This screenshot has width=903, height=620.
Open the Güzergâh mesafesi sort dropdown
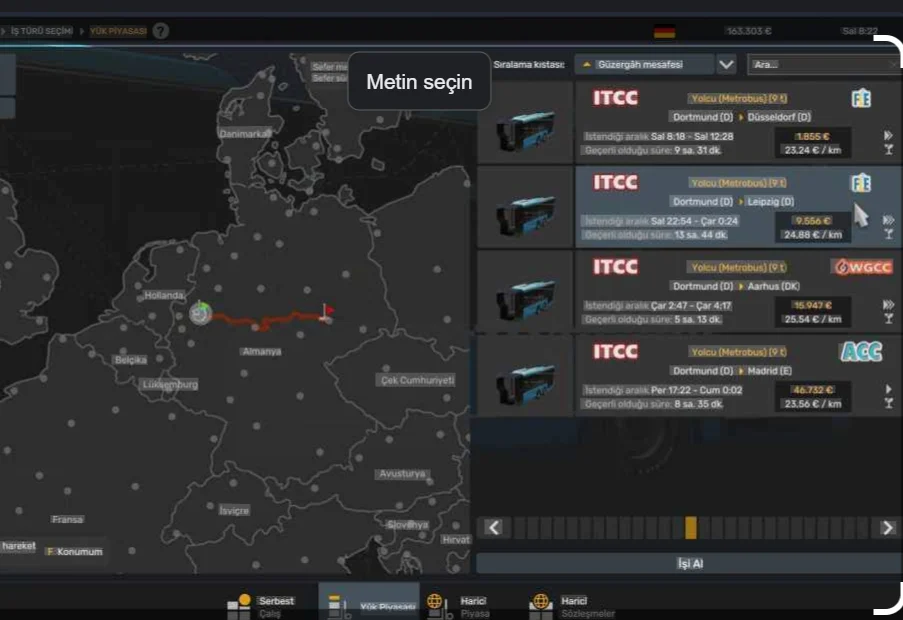tap(644, 64)
